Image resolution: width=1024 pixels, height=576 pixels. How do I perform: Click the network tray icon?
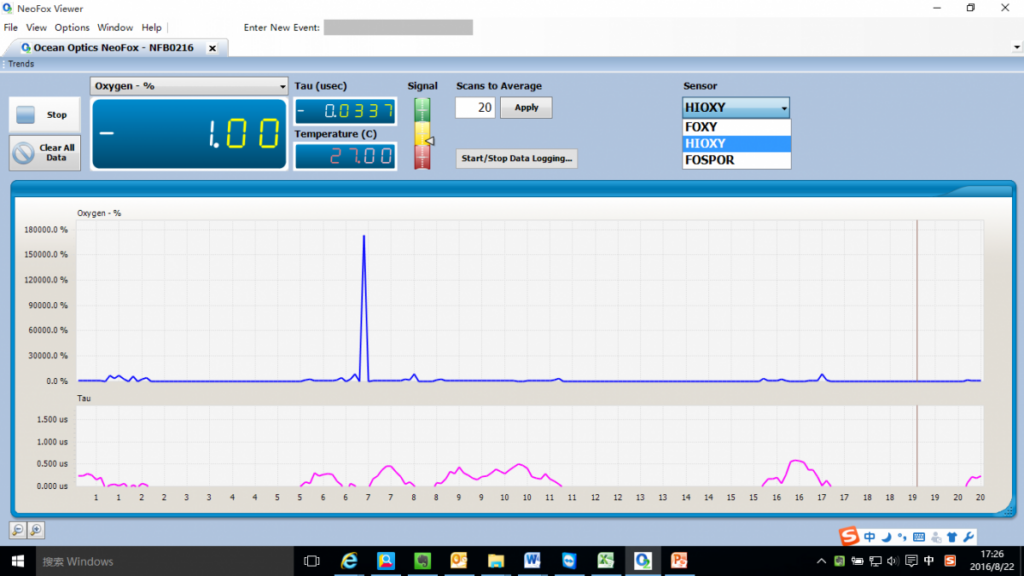875,561
